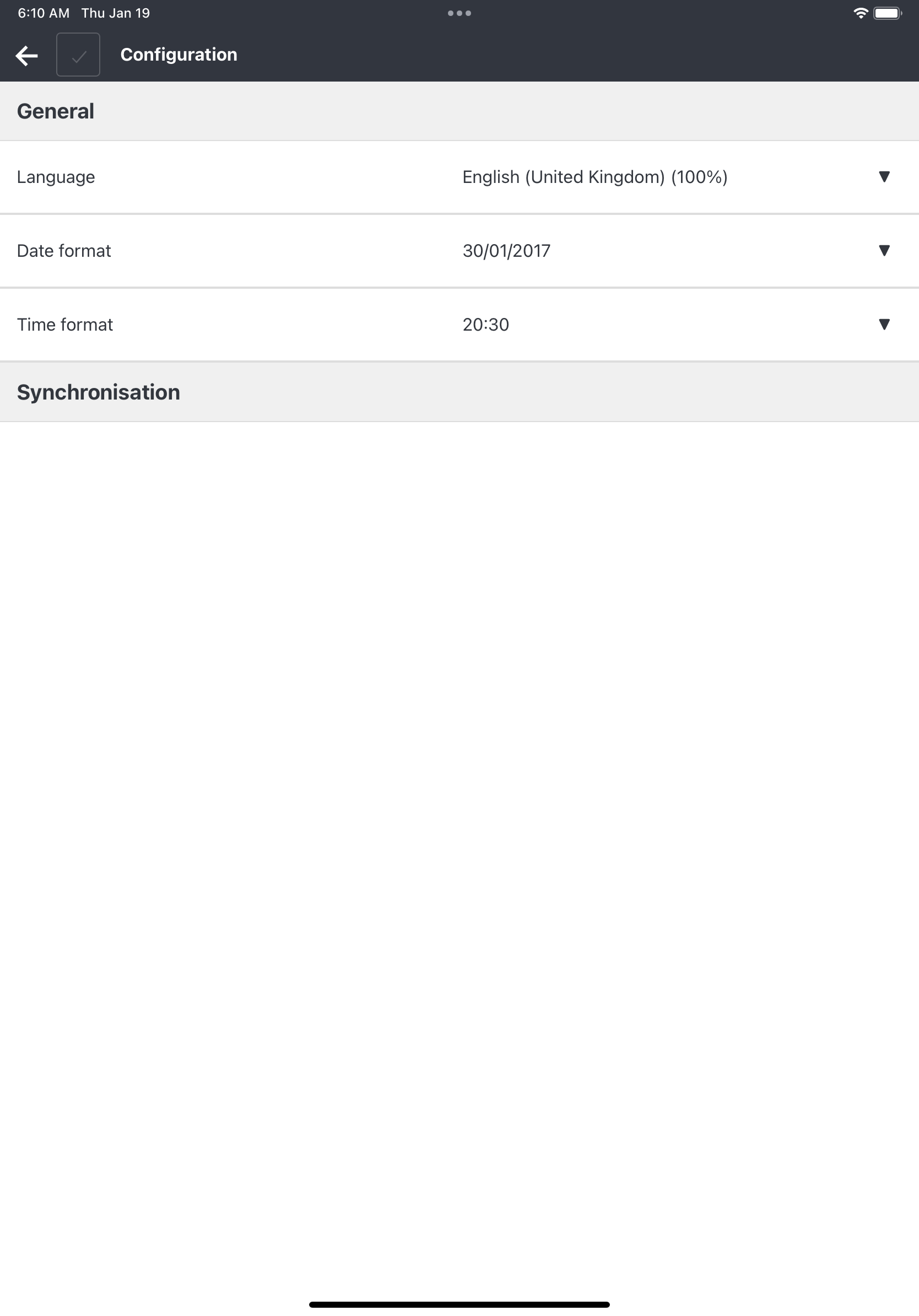Open the Date format dropdown
919x1316 pixels.
[x=884, y=251]
